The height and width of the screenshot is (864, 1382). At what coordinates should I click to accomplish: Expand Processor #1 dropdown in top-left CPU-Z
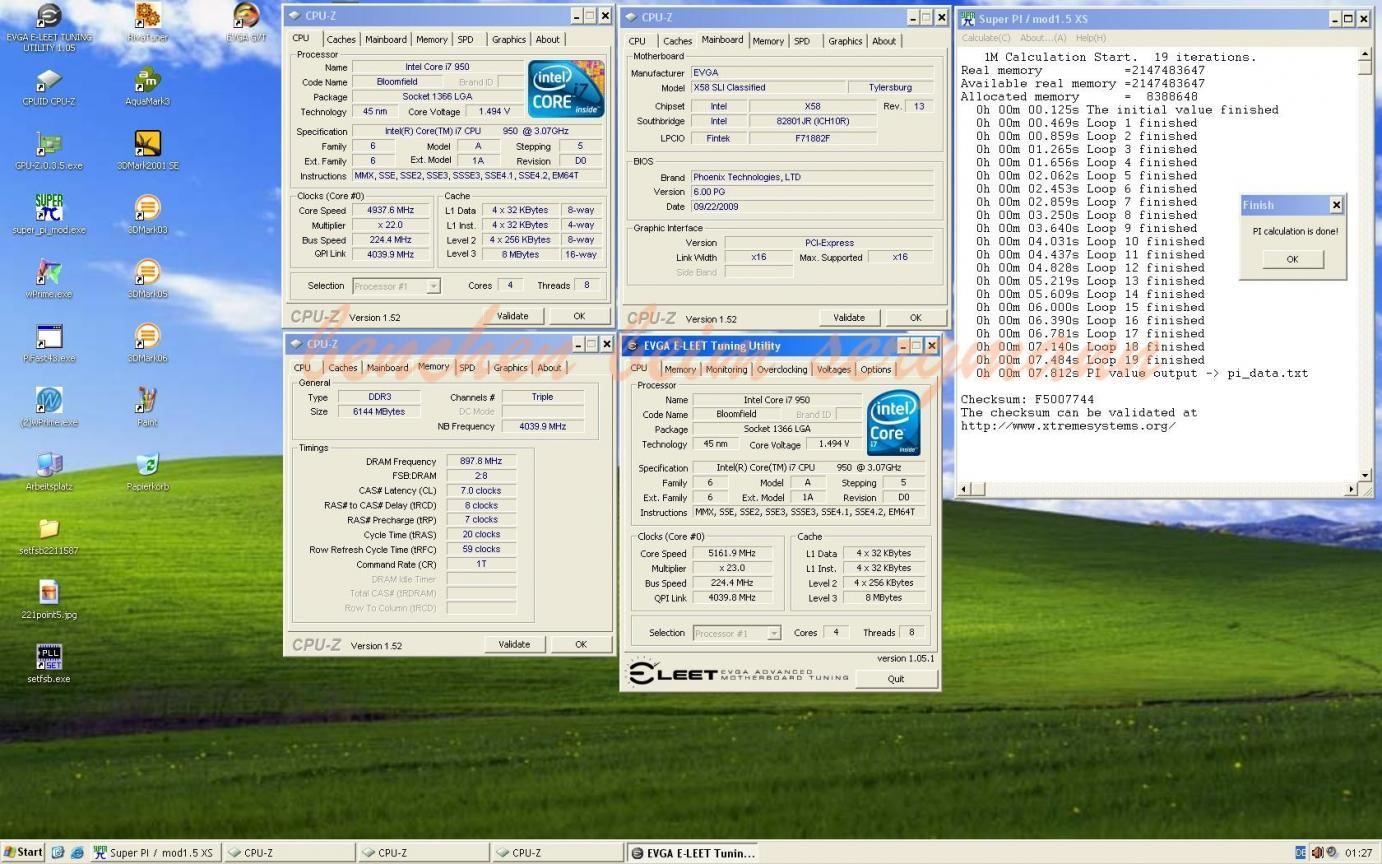433,286
